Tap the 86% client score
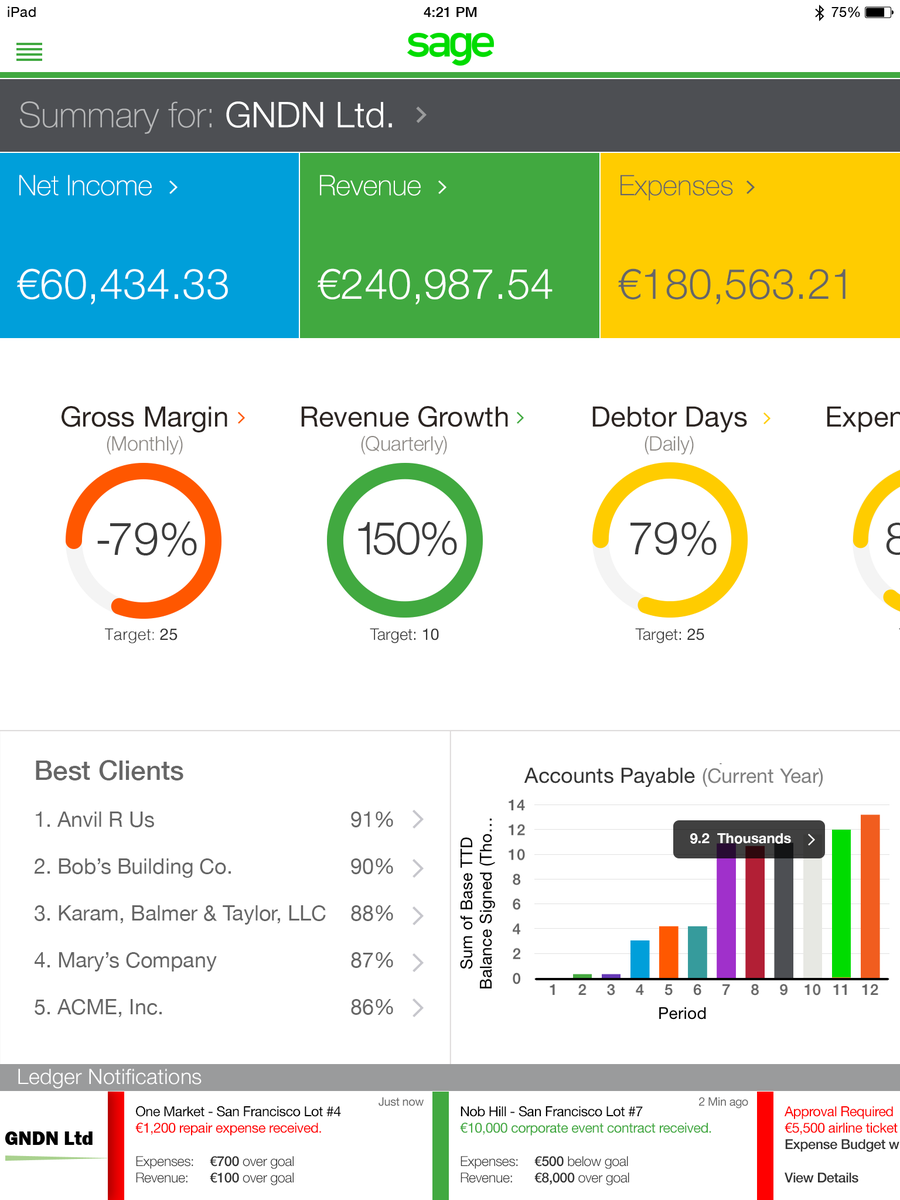The height and width of the screenshot is (1200, 900). pos(371,1008)
